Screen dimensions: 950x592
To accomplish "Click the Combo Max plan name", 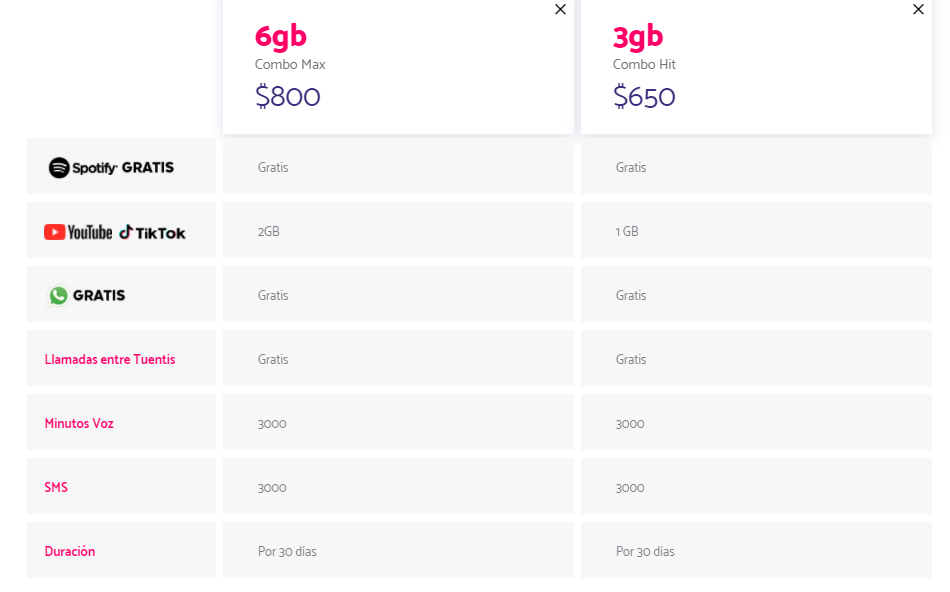I will (290, 64).
